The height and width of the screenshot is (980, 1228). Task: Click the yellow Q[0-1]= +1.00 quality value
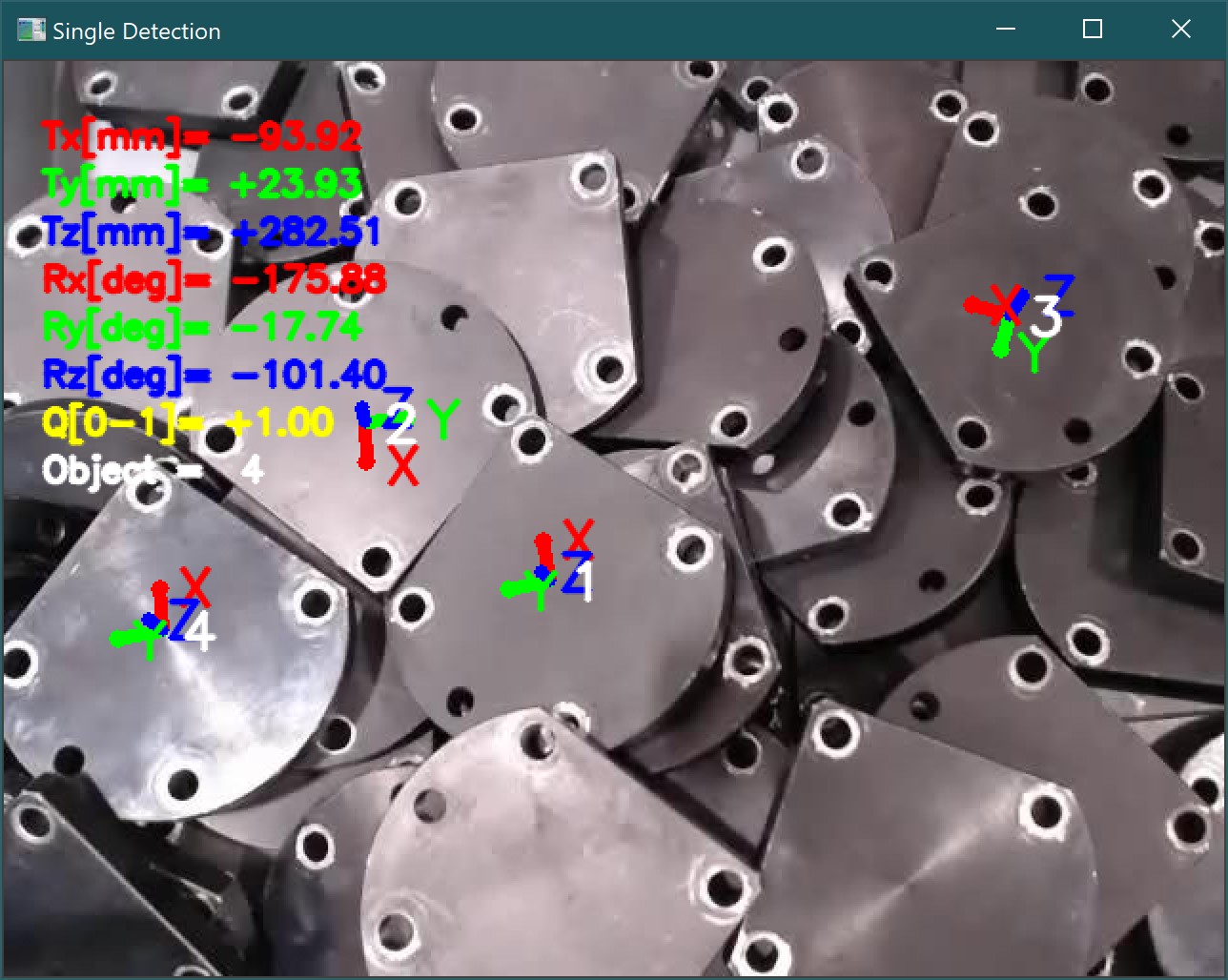point(188,422)
